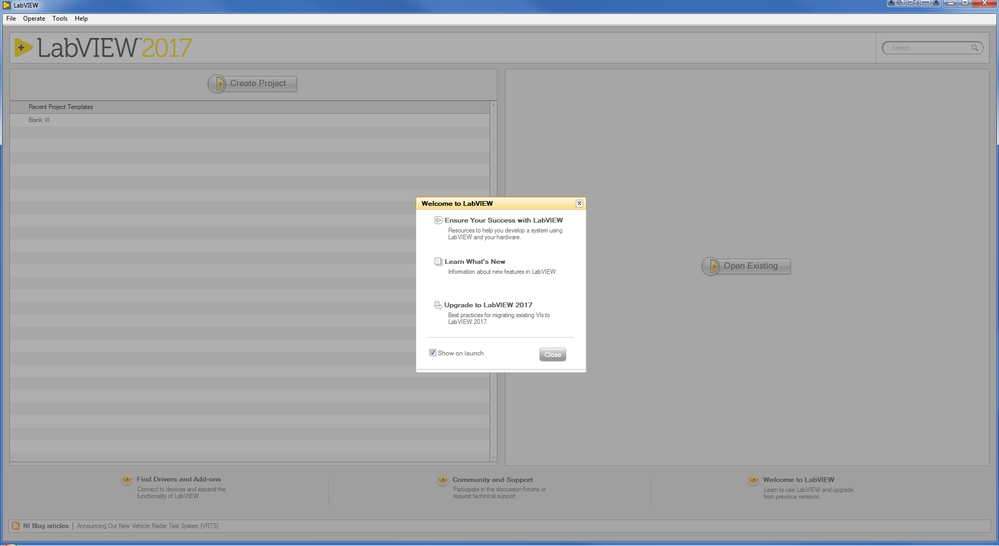Click the document icon beside Learn What's New
Screen dimensions: 999x546
point(438,262)
